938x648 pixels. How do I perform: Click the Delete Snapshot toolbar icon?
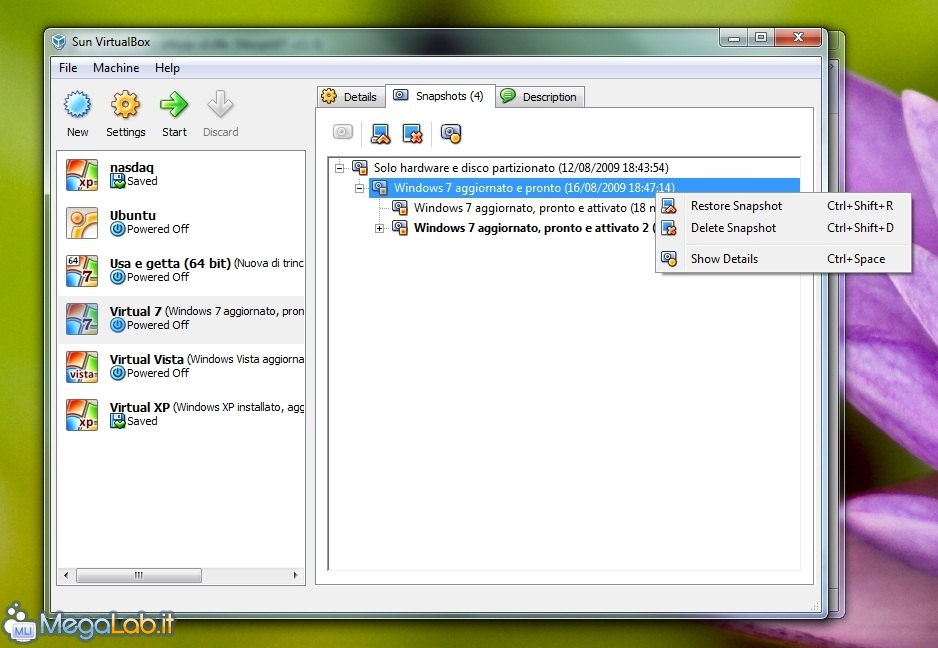click(413, 133)
